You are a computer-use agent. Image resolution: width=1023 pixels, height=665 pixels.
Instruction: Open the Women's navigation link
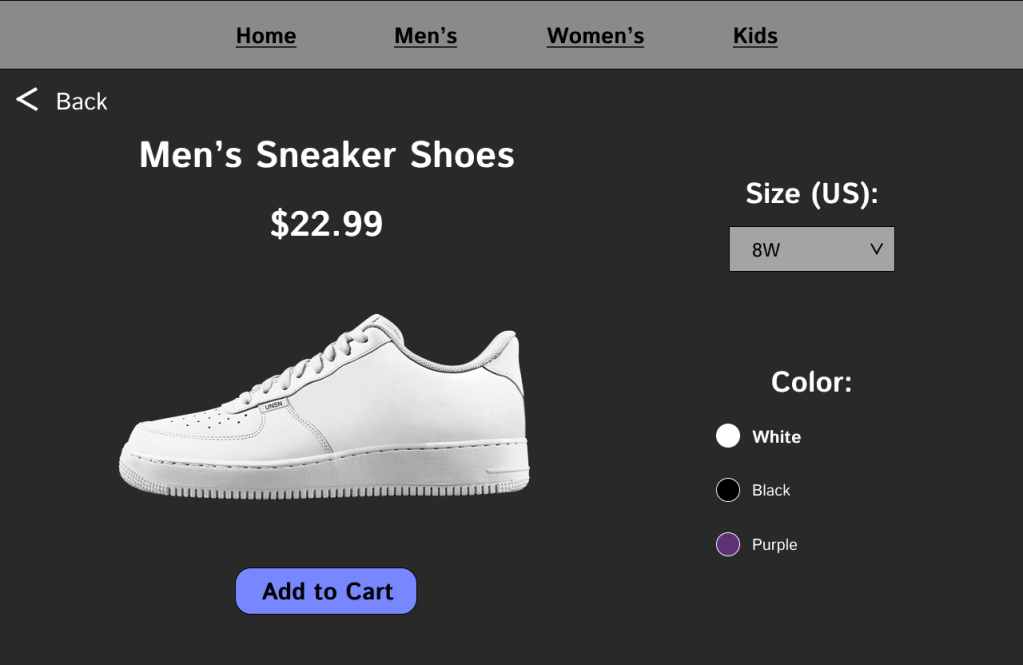pyautogui.click(x=595, y=36)
